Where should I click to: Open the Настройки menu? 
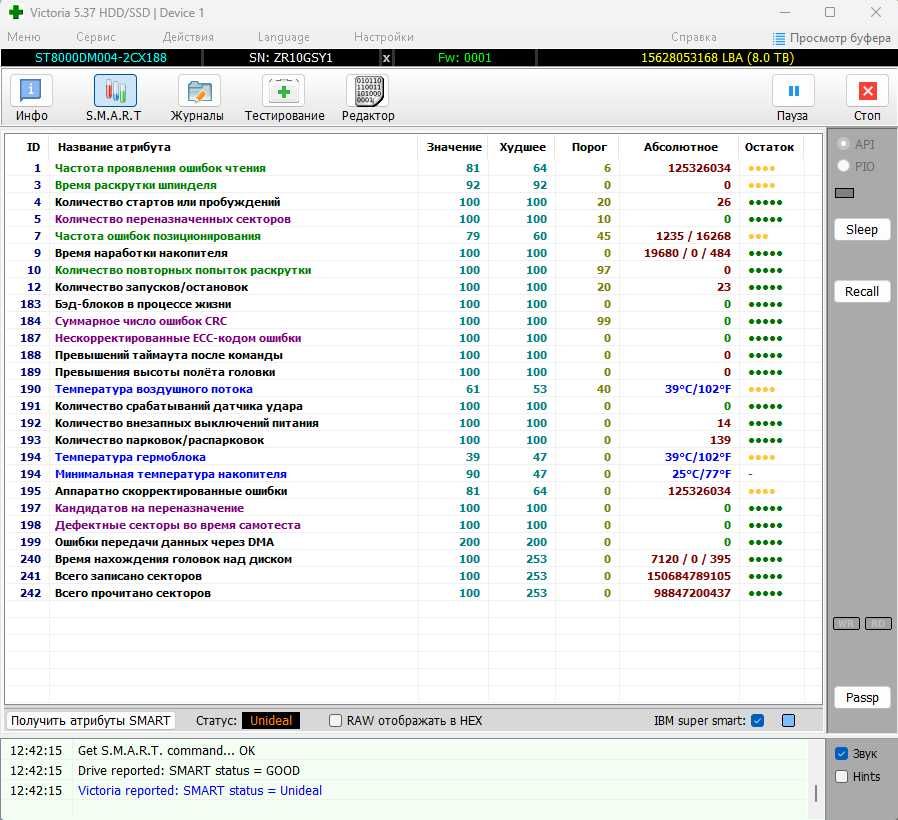click(x=384, y=37)
